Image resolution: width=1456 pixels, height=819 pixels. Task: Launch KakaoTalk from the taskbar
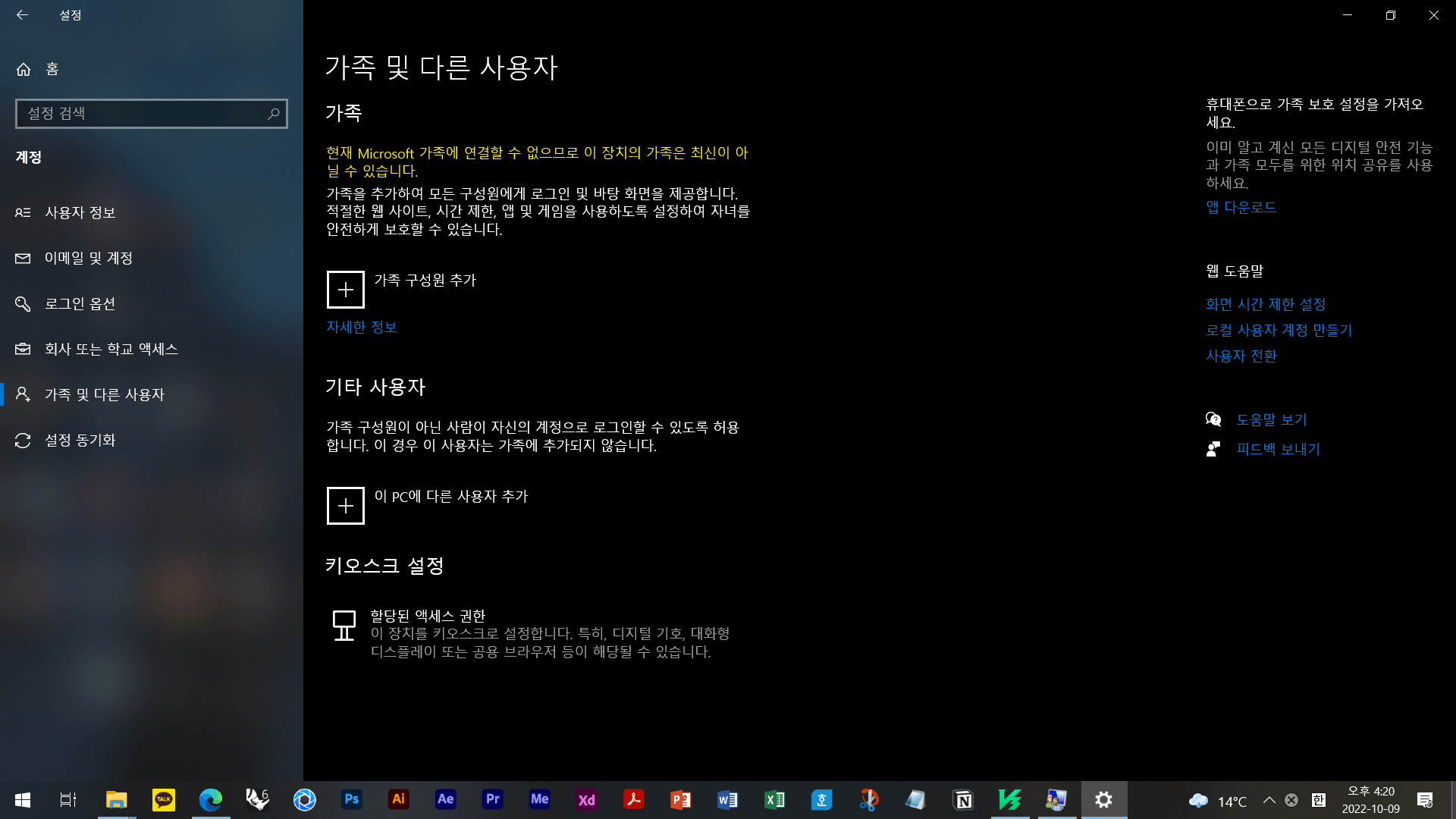(x=164, y=799)
